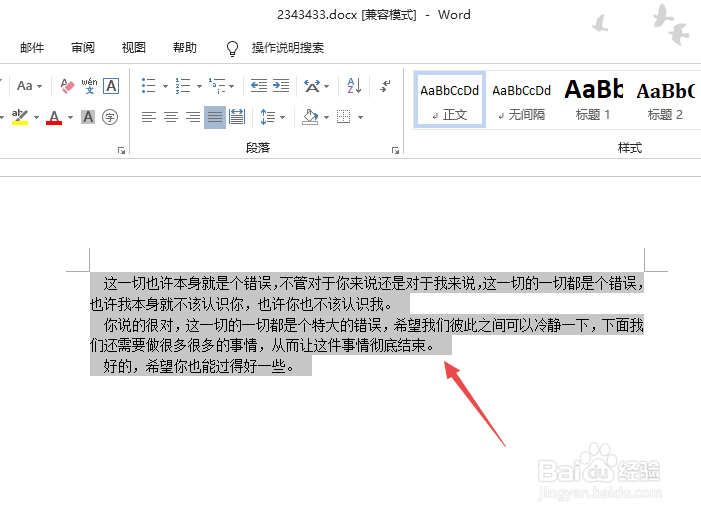This screenshot has width=701, height=518.
Task: Open font color dropdown arrow
Action: [x=71, y=118]
